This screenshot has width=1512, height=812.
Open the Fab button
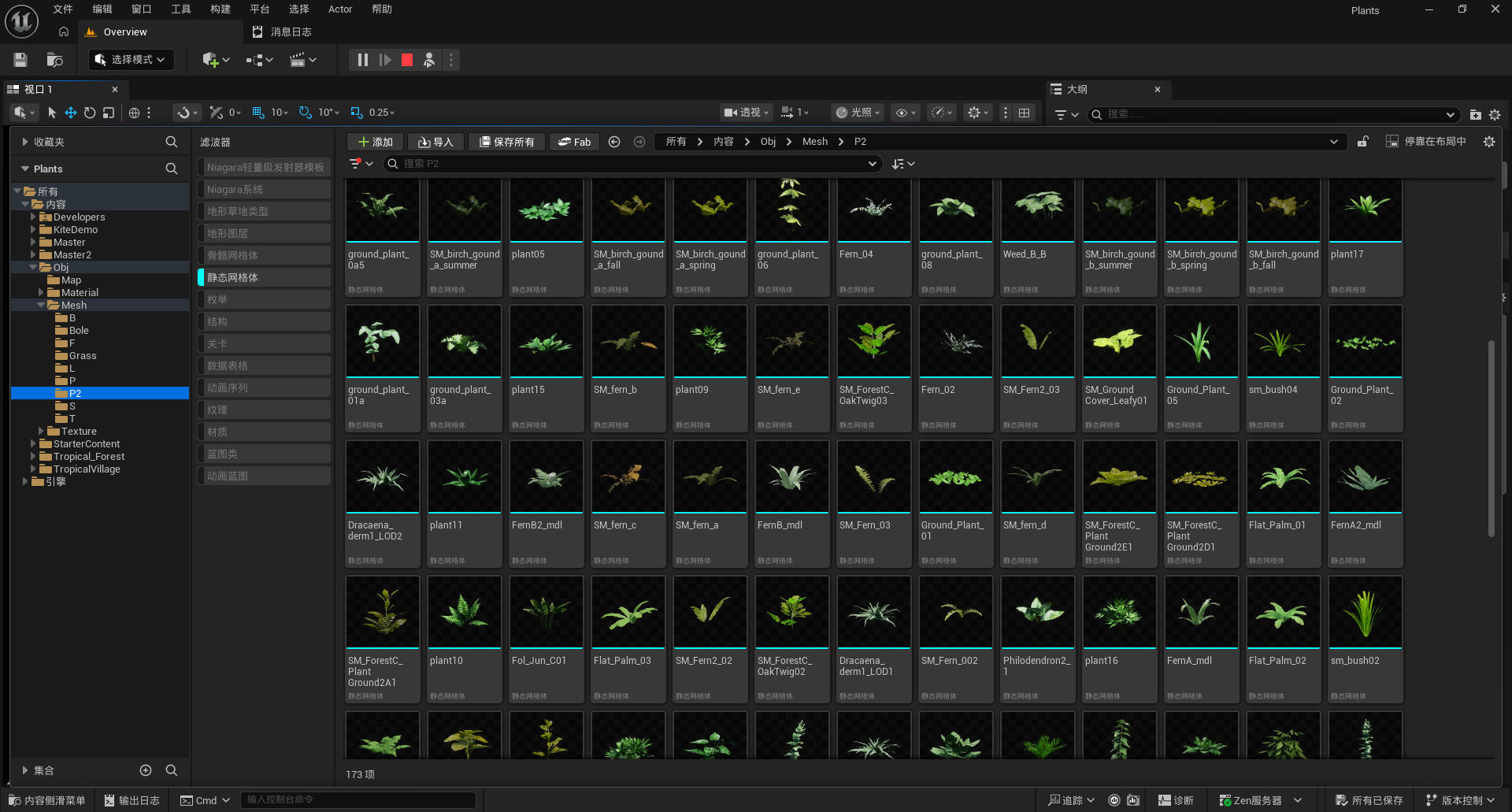point(574,142)
